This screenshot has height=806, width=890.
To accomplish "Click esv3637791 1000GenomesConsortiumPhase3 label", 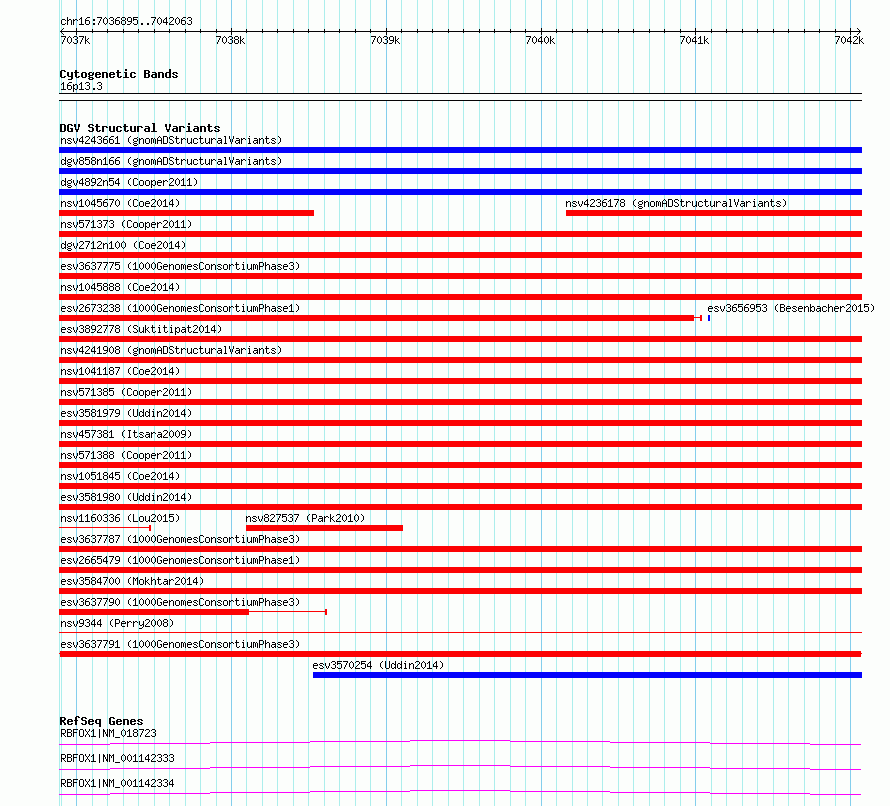I will (180, 644).
